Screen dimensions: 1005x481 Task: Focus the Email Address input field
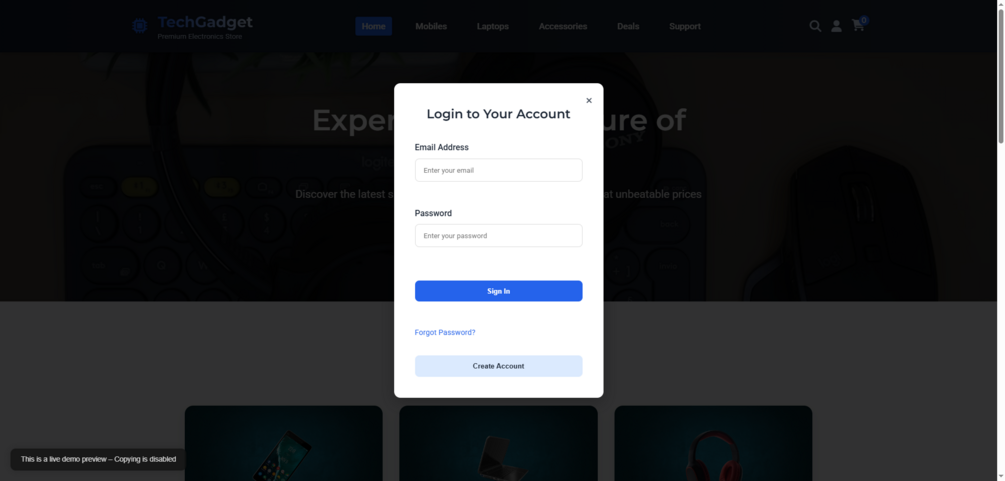(x=499, y=170)
